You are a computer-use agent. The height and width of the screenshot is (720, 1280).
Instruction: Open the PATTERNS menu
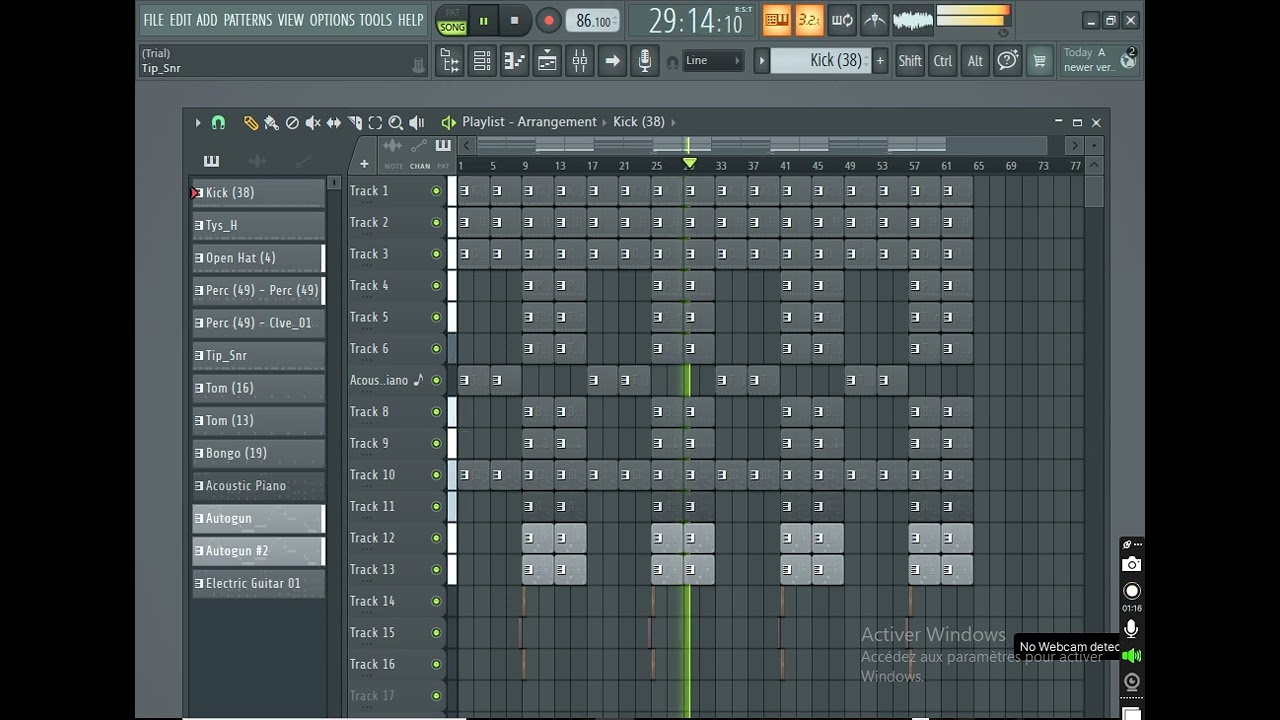248,20
